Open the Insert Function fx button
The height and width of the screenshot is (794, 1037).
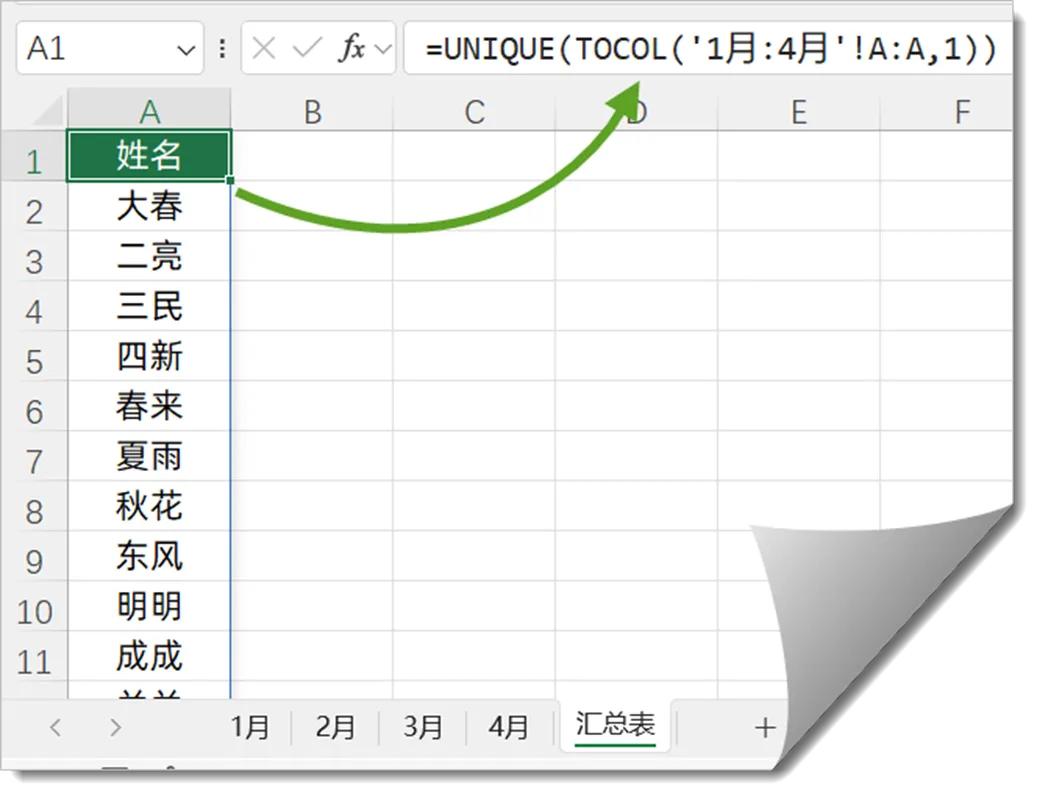(x=351, y=48)
